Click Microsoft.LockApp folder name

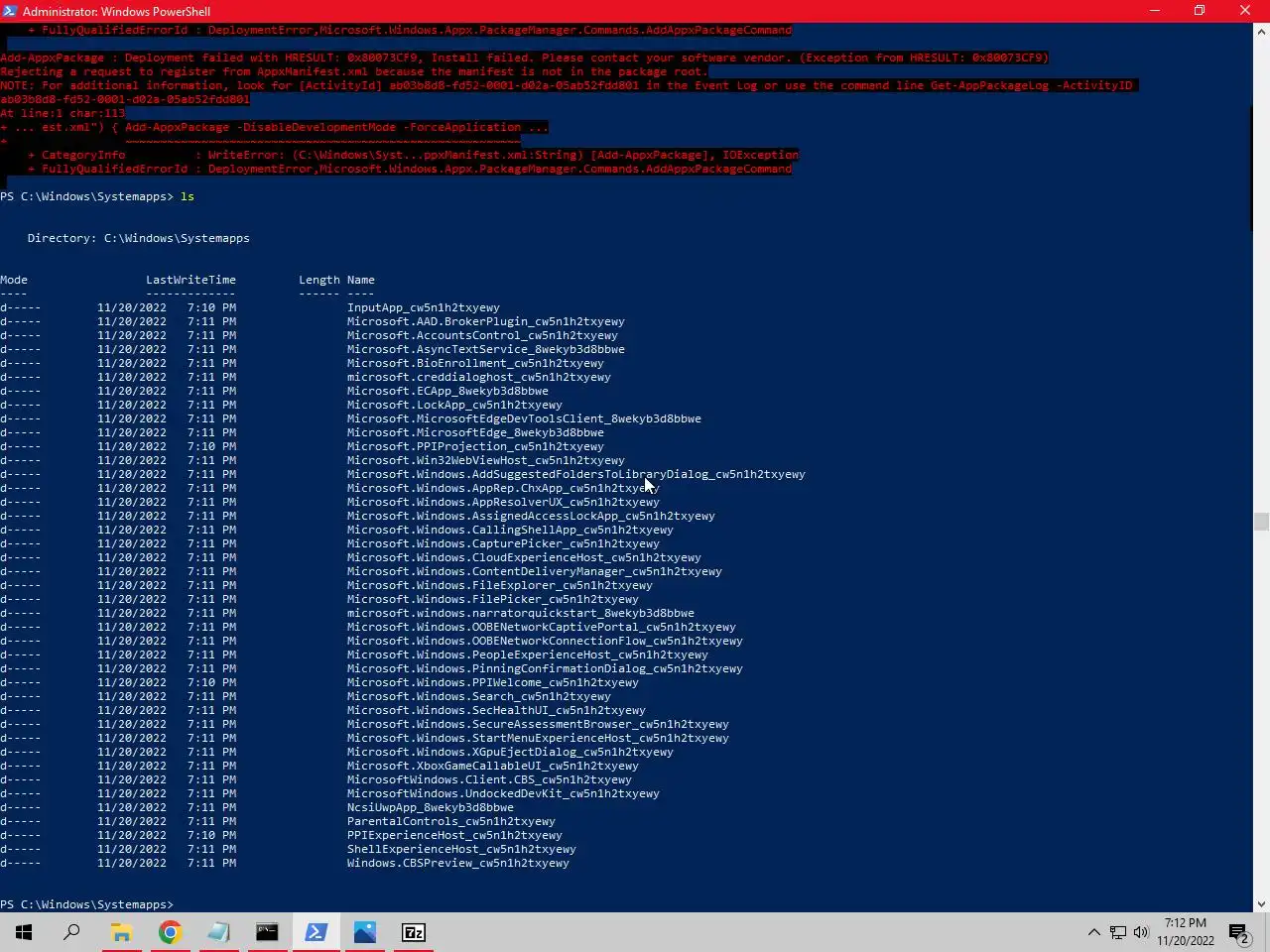point(454,405)
